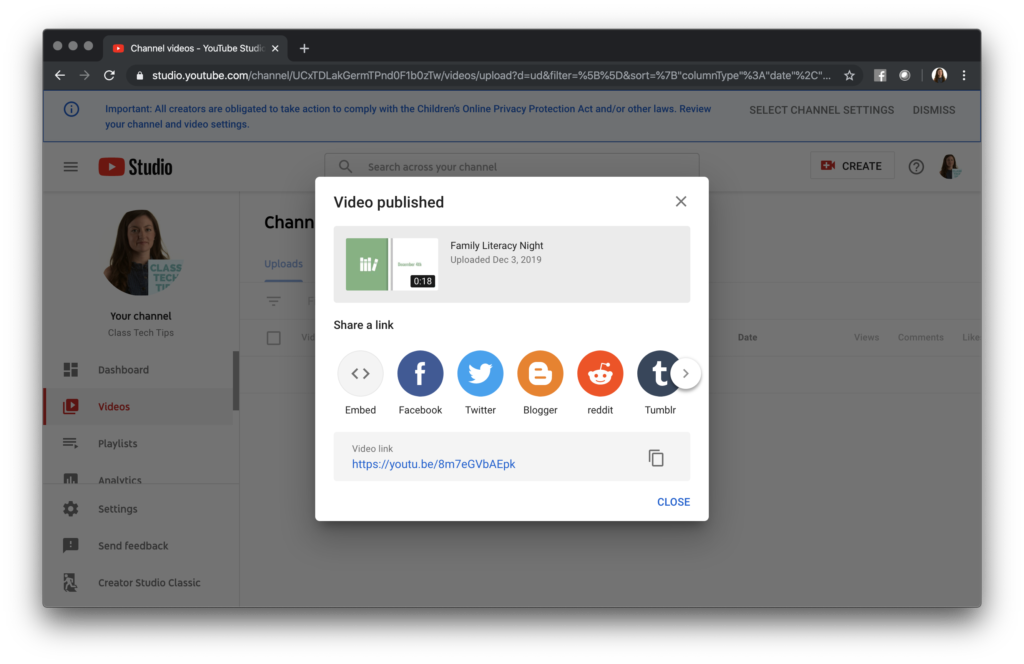Screen dimensions: 1024x664
Task: Reload the page
Action: pyautogui.click(x=109, y=76)
